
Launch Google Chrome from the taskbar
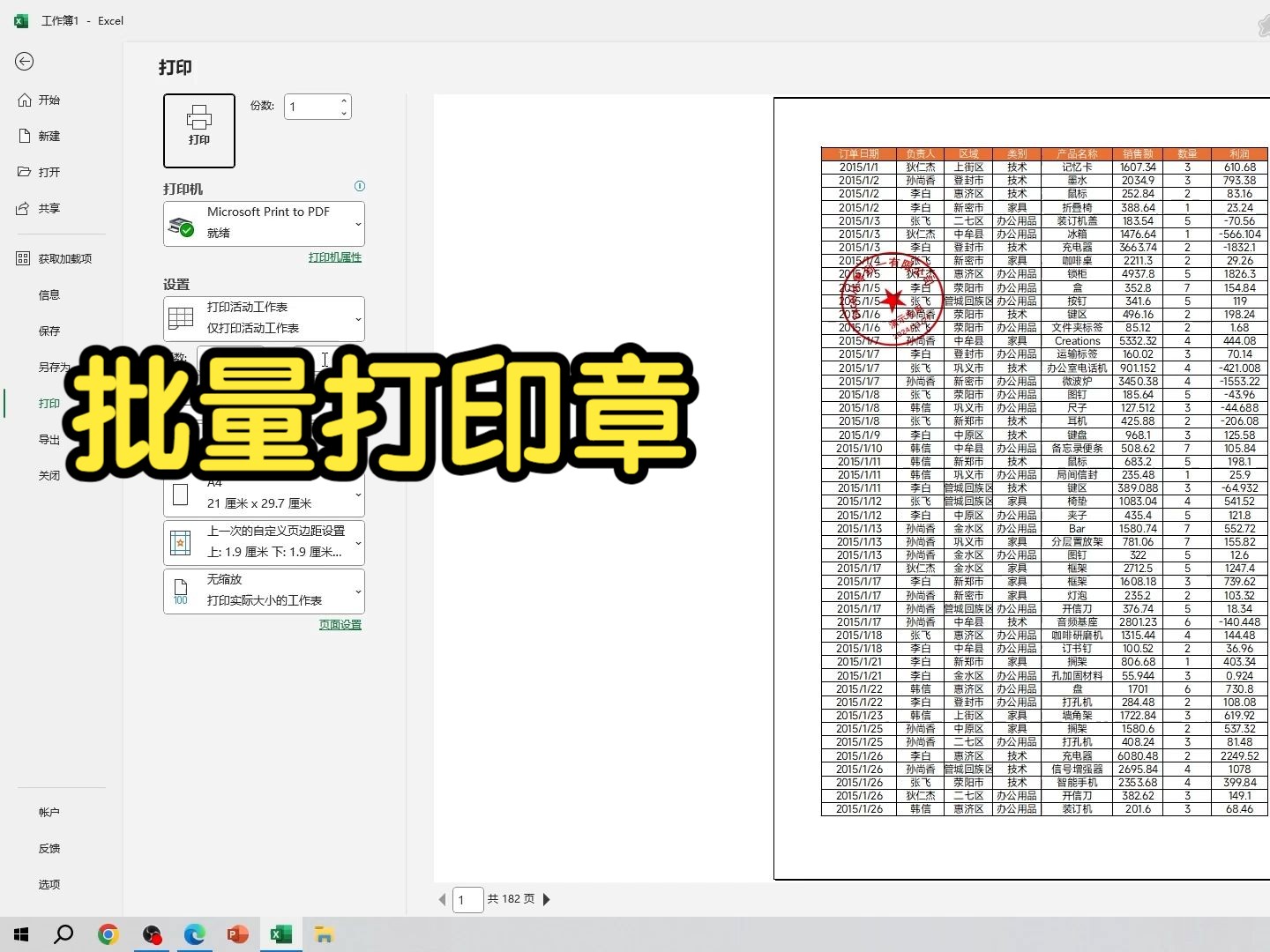click(108, 934)
